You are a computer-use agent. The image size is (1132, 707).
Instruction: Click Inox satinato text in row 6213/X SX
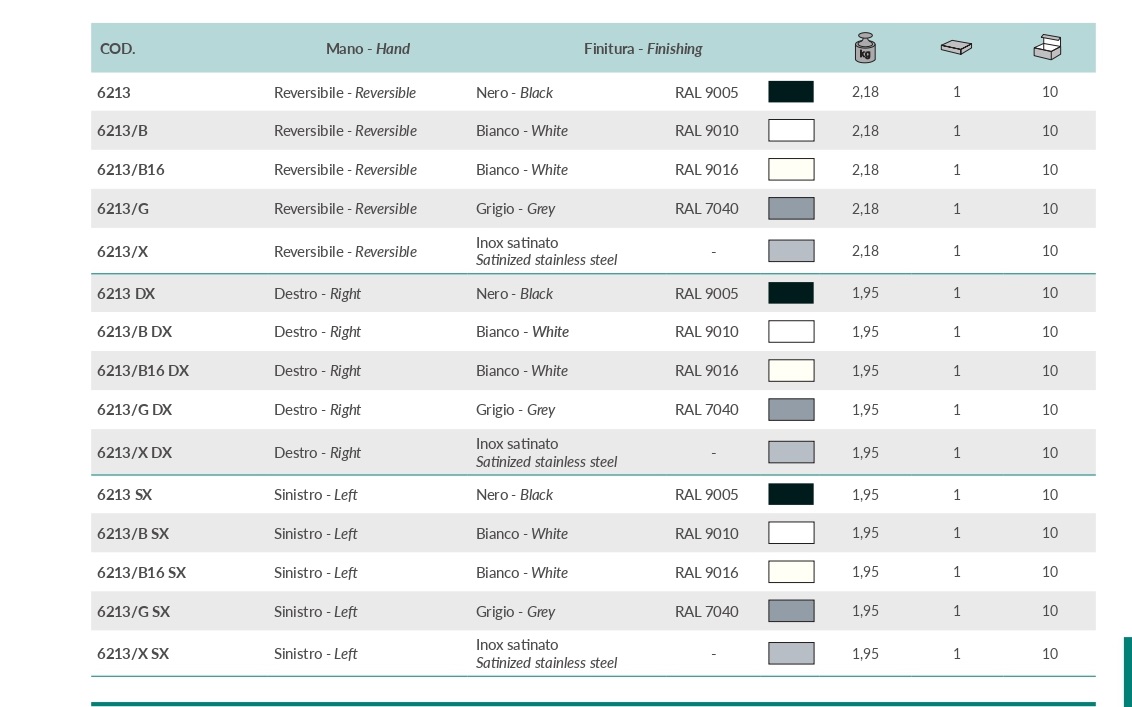517,645
